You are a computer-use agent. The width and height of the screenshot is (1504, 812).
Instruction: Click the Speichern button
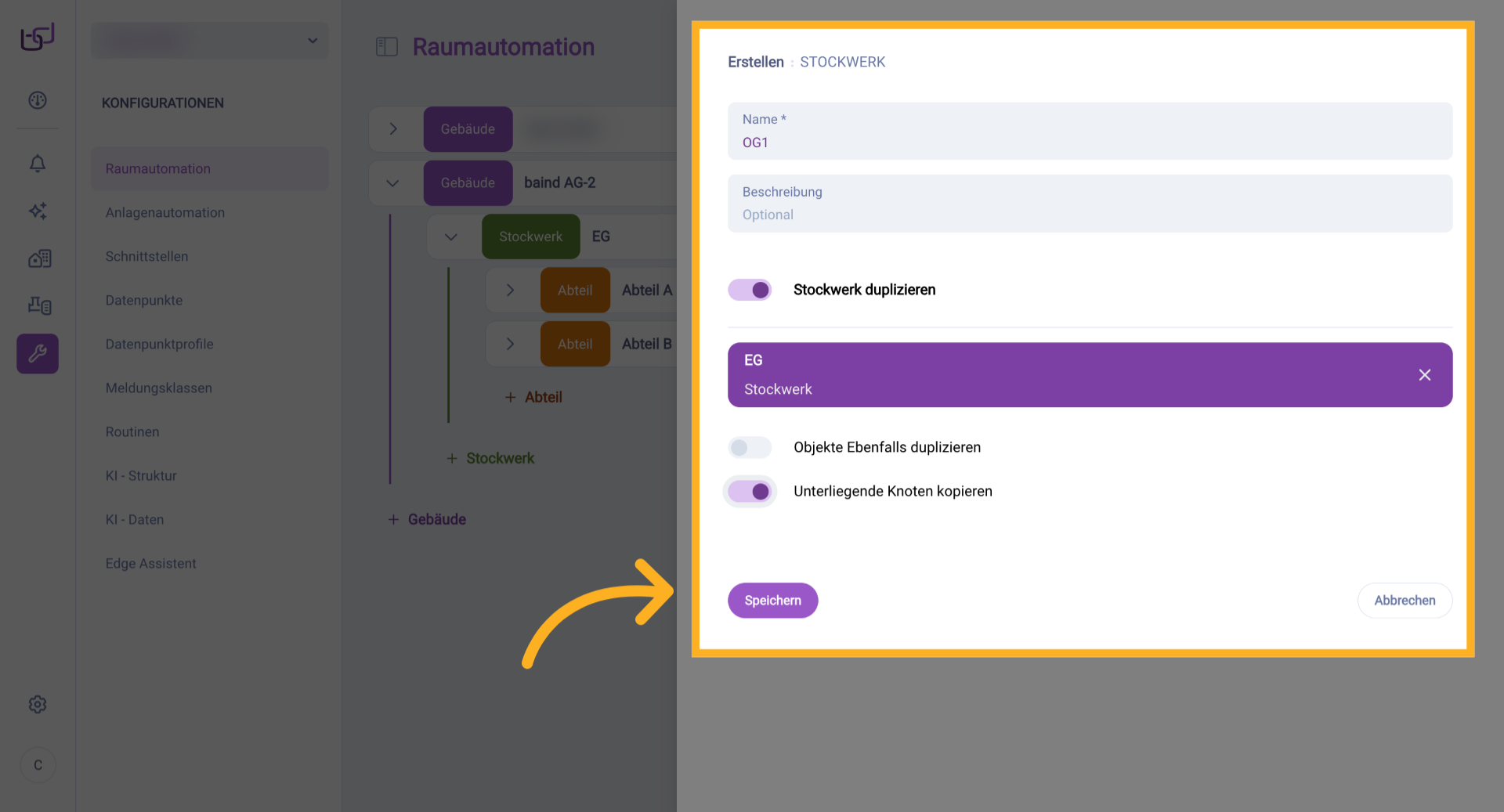(x=772, y=601)
